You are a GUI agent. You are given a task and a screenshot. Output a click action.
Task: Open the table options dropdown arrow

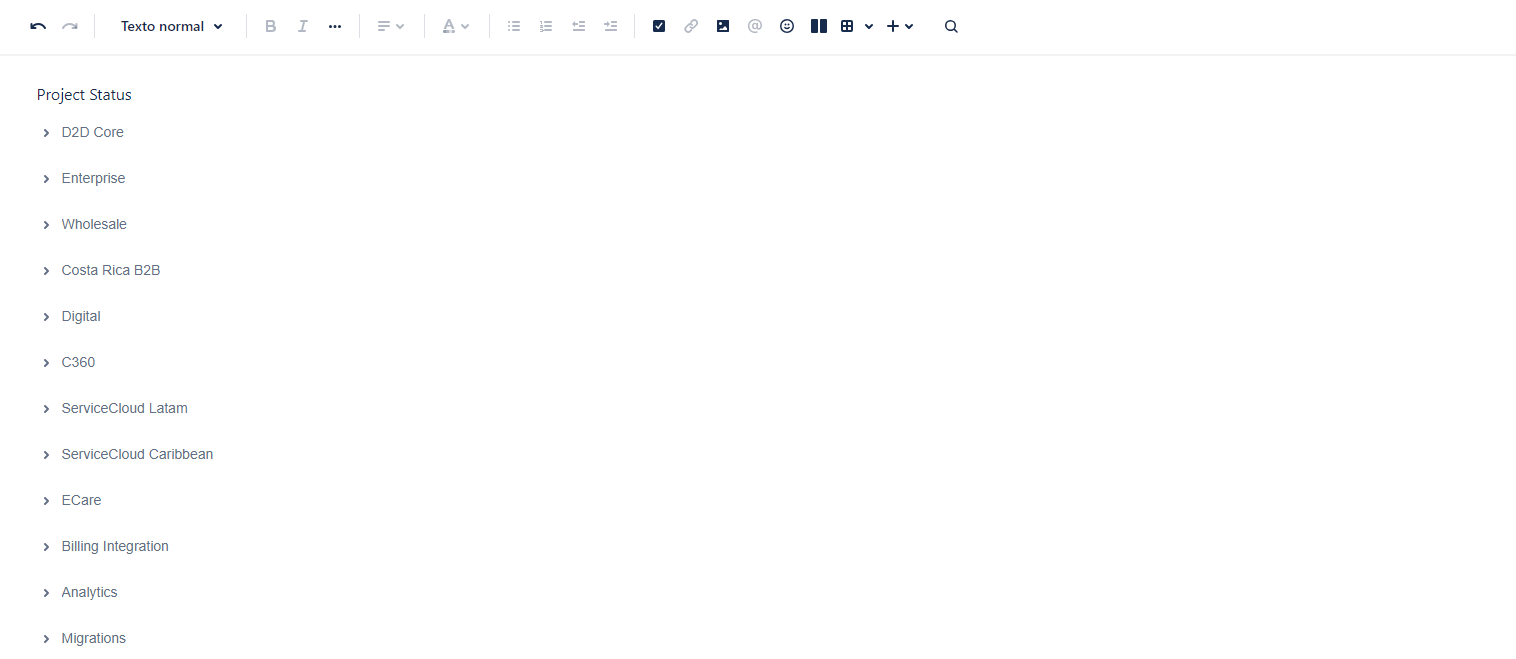tap(869, 26)
